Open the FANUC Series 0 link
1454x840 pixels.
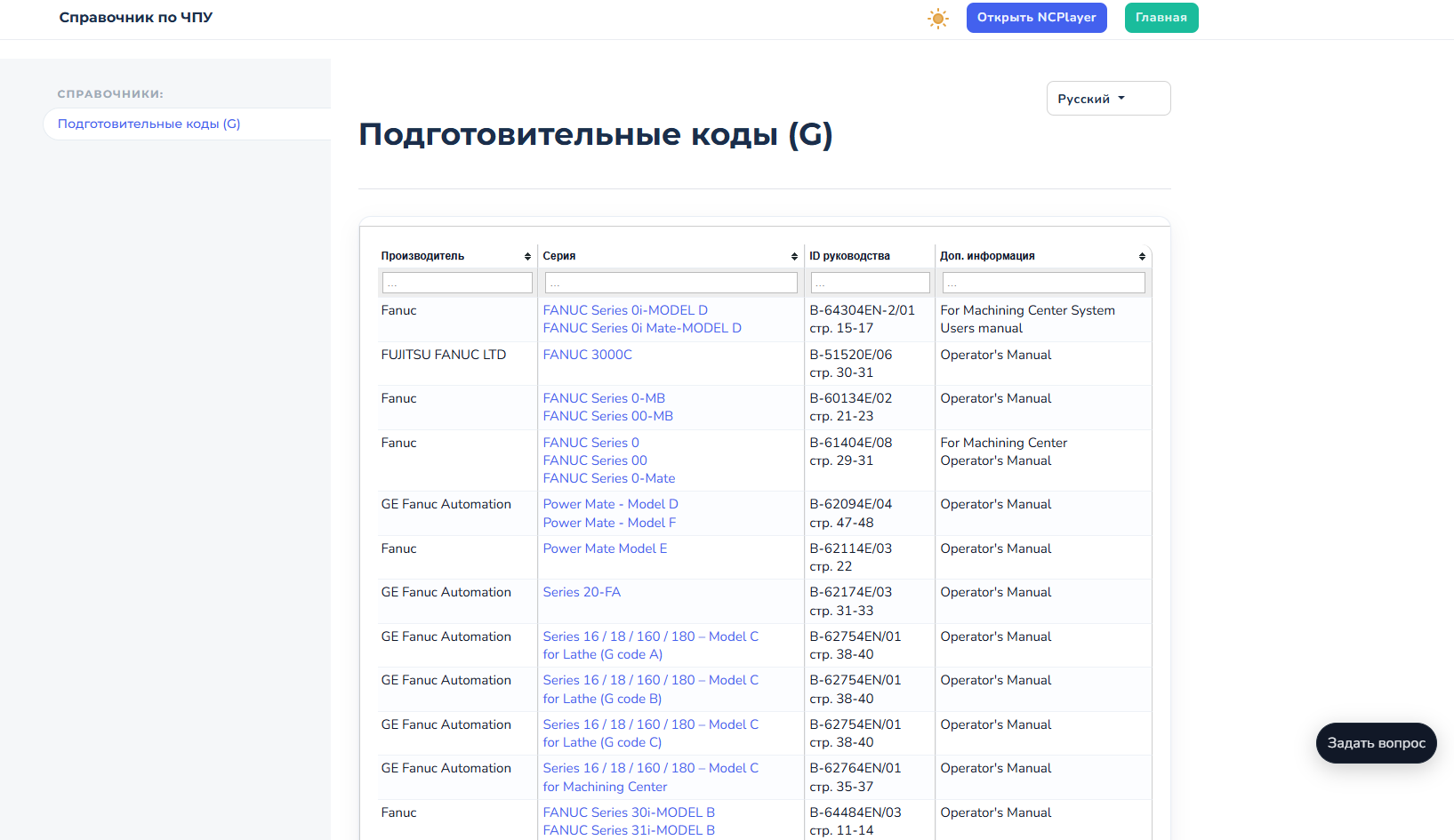click(591, 443)
